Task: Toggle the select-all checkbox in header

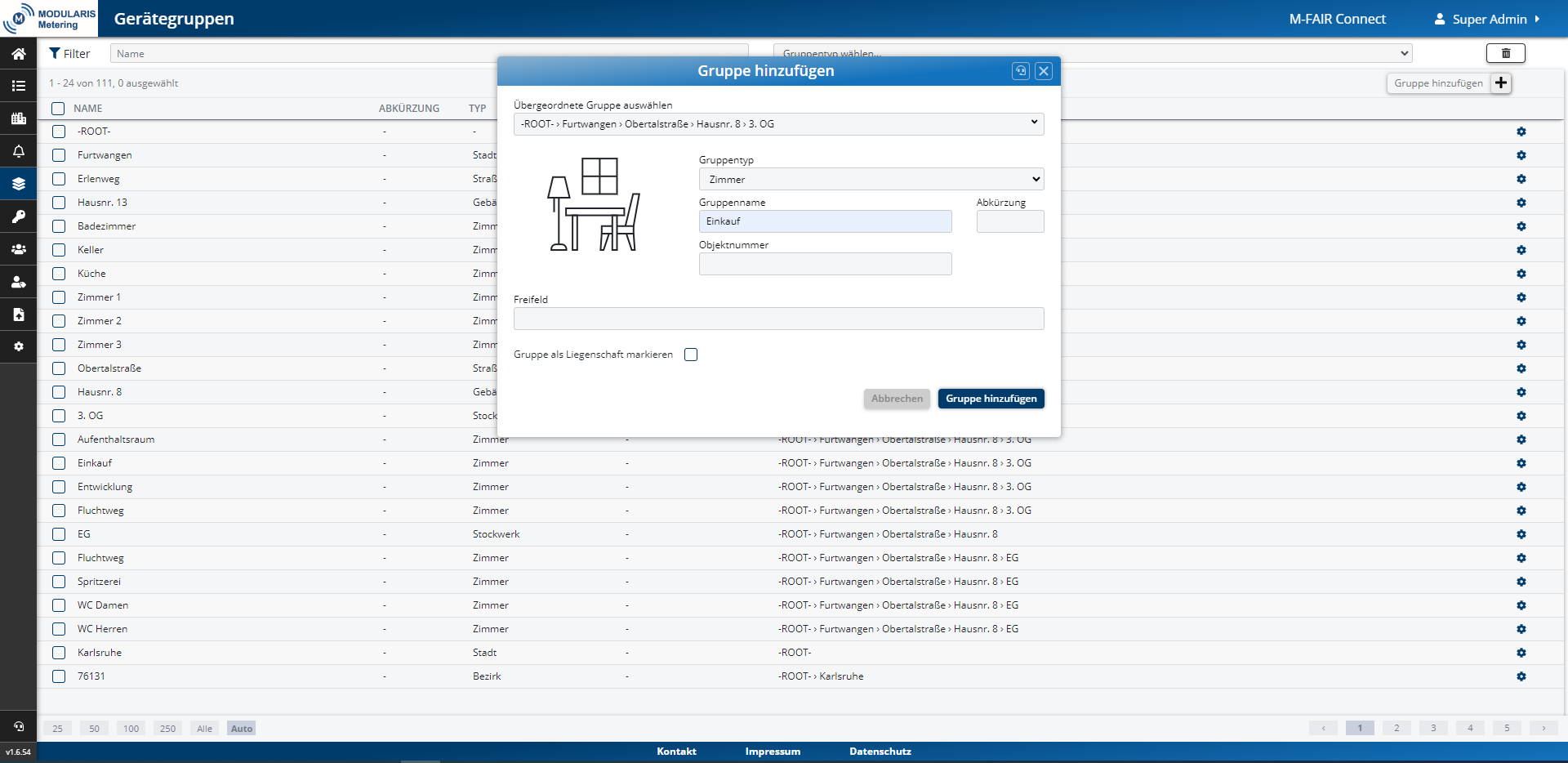Action: coord(58,109)
